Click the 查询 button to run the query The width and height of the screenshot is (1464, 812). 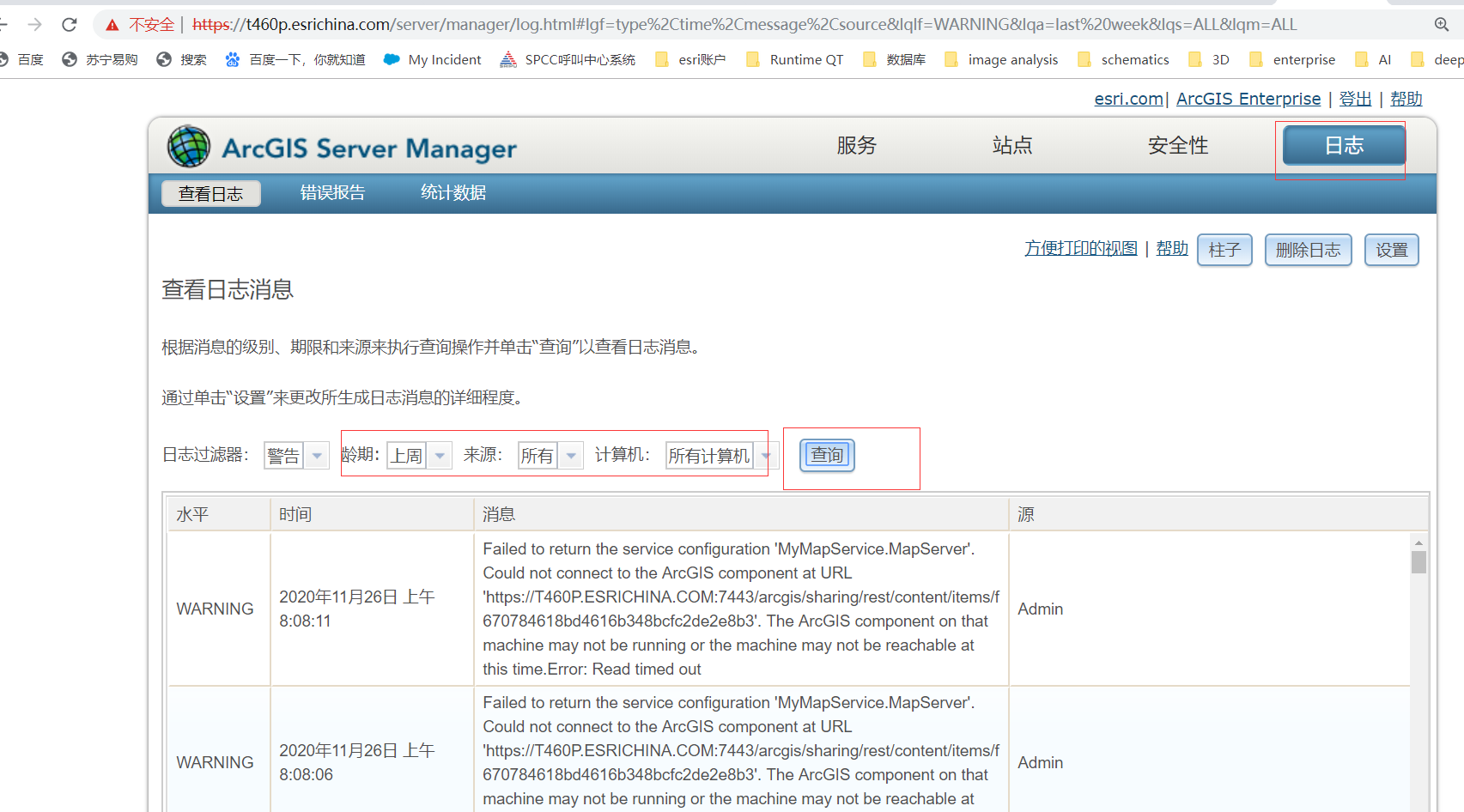point(825,455)
